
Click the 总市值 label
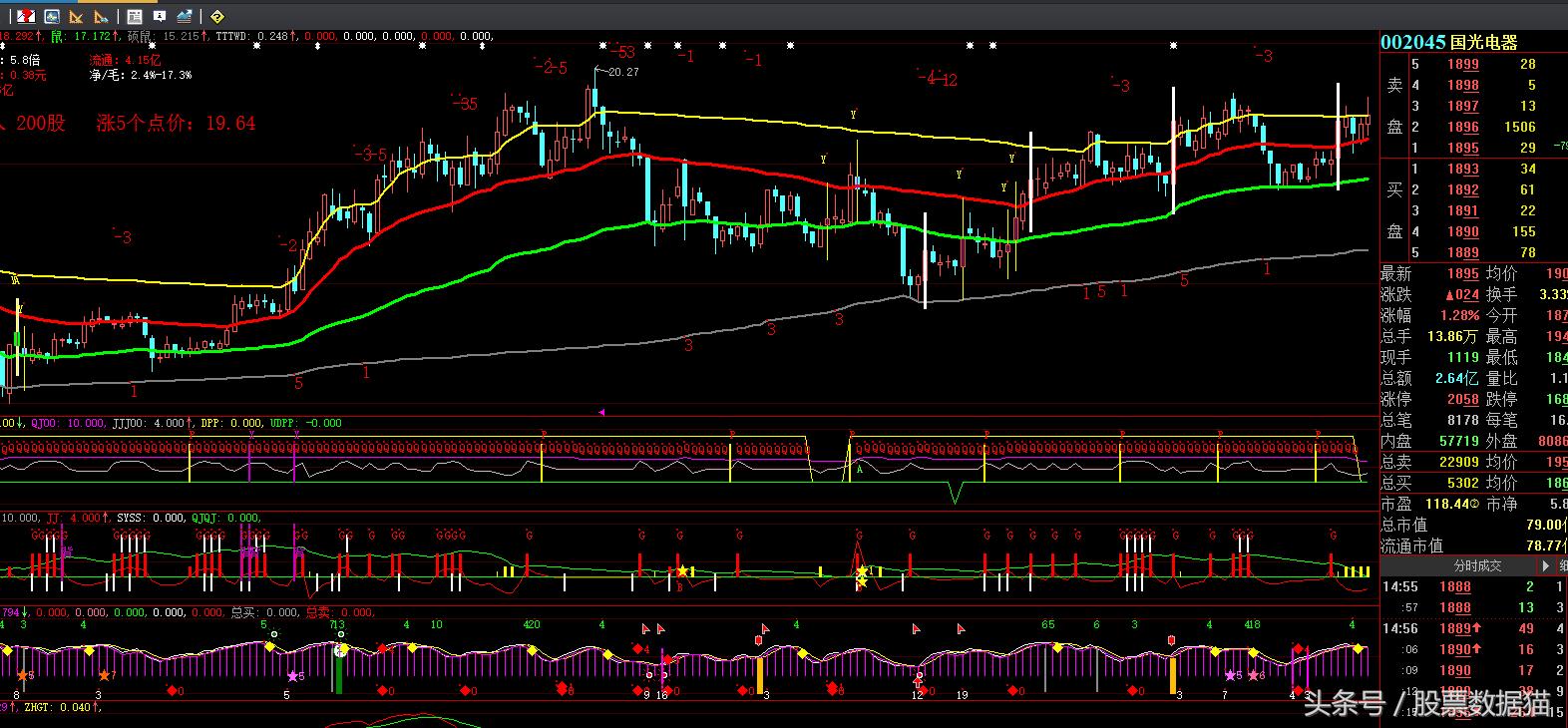coord(1404,525)
